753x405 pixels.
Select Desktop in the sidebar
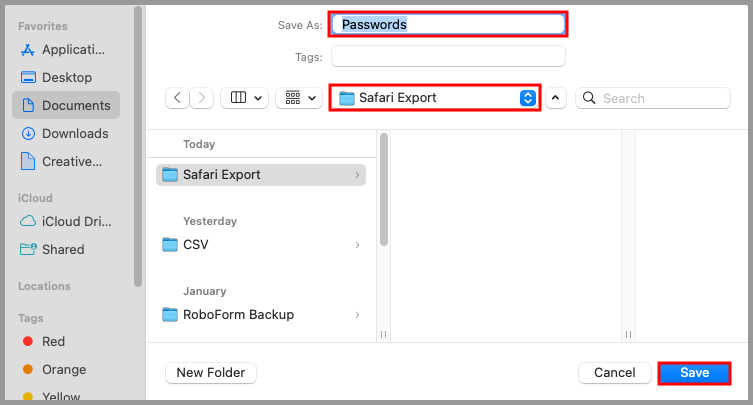[x=66, y=77]
